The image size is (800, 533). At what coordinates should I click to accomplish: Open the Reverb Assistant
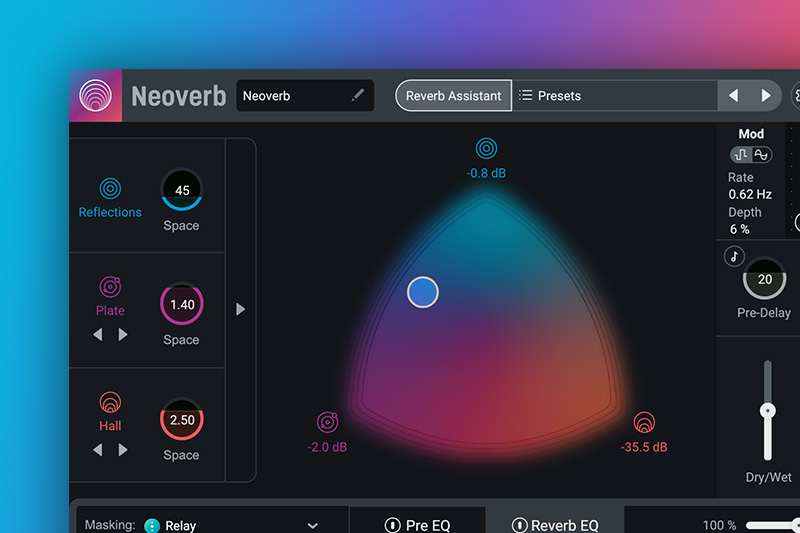[454, 95]
